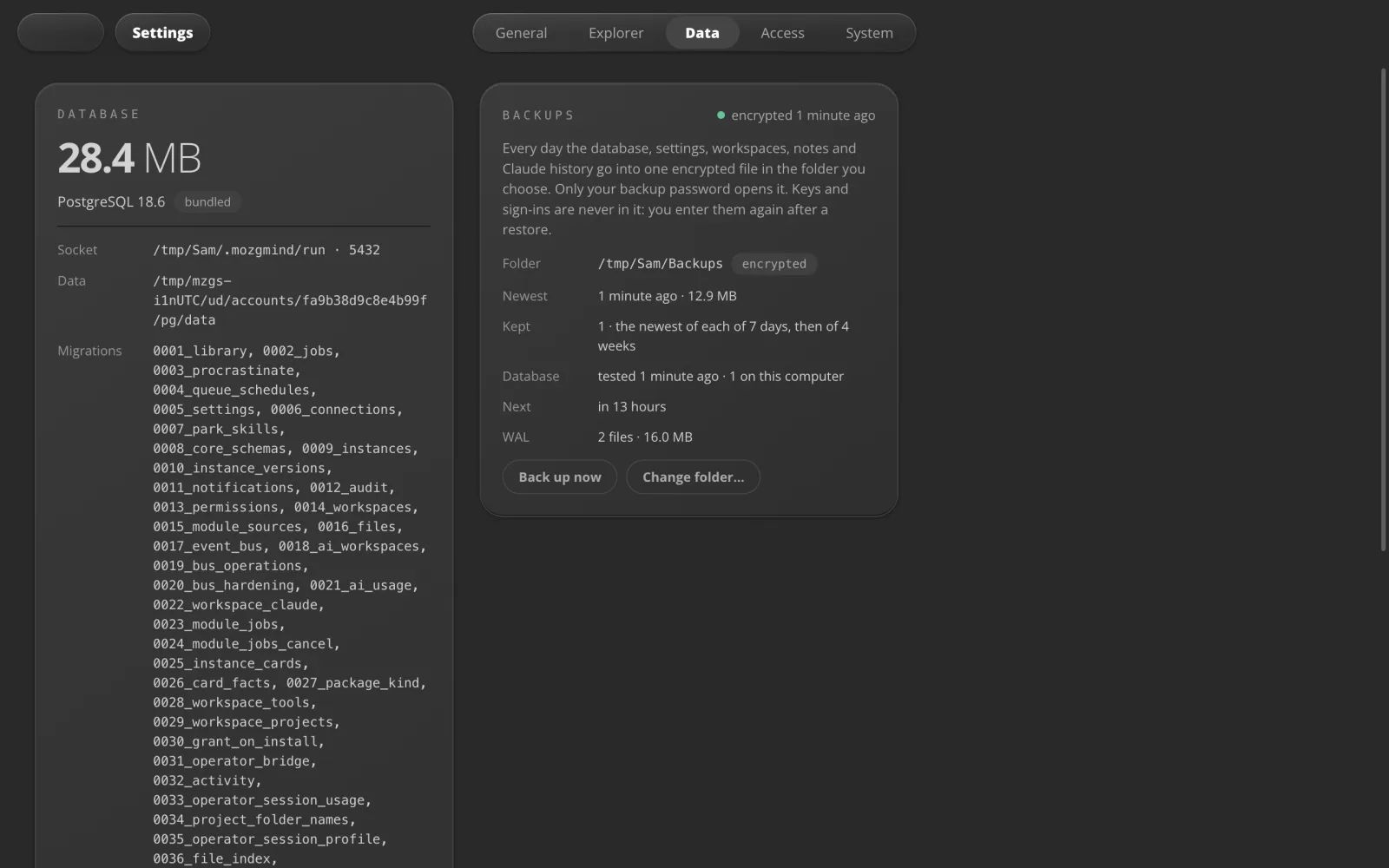Click the page vertical scrollbar
Screen dimensions: 1389x868
1384,308
